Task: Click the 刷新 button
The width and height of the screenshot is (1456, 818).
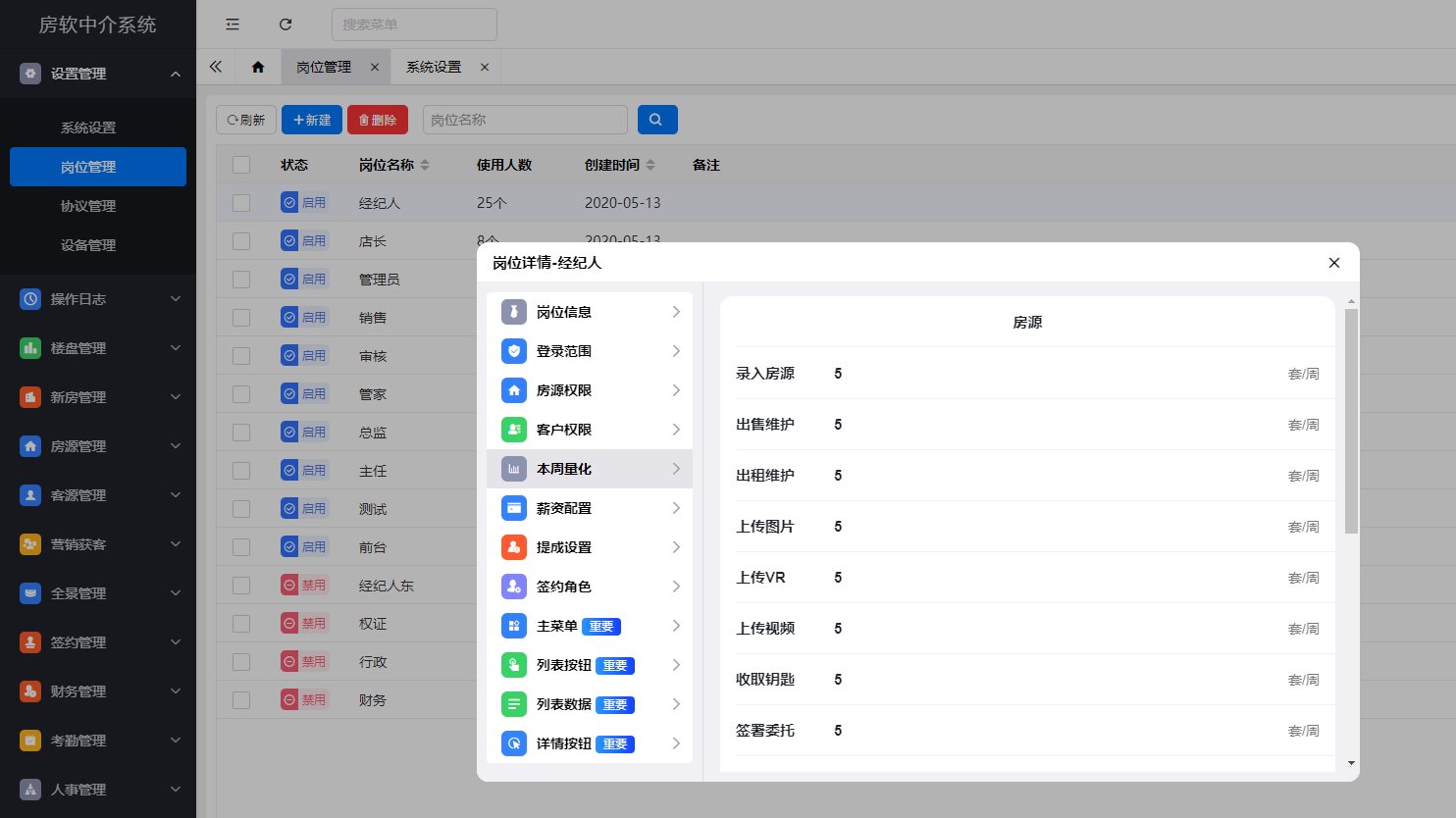Action: 246,120
